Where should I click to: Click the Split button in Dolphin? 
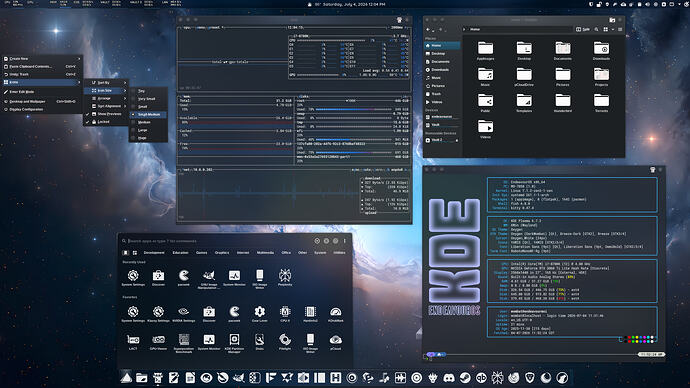(x=583, y=29)
